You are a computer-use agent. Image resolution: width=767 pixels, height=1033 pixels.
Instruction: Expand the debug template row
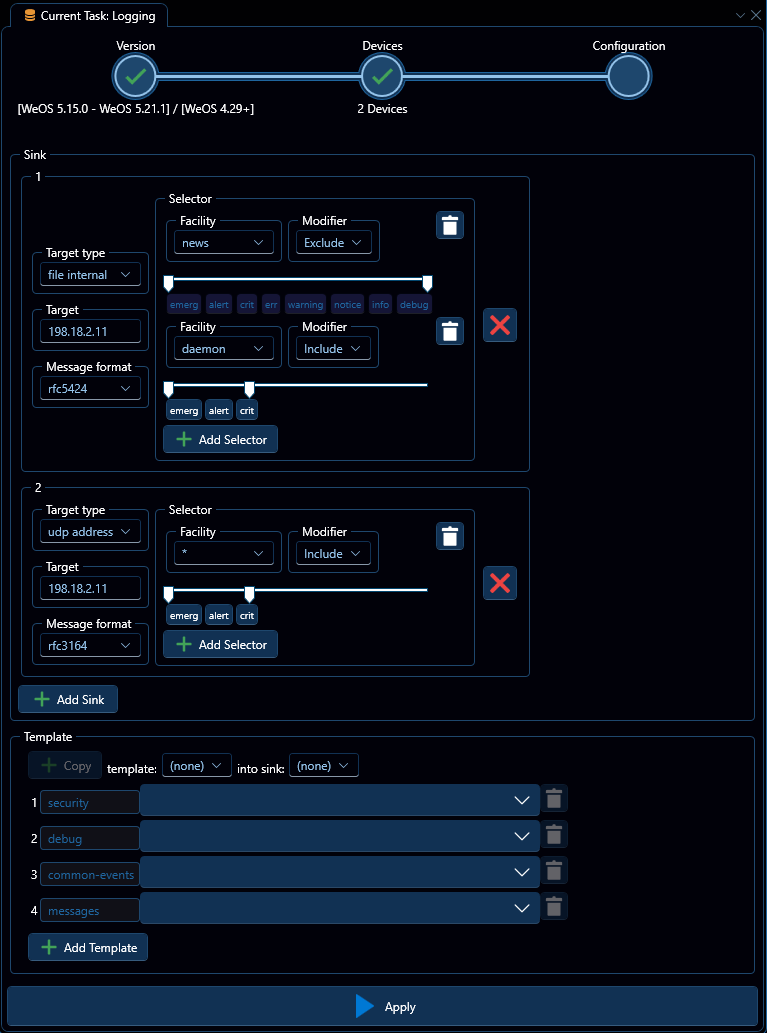click(x=340, y=836)
